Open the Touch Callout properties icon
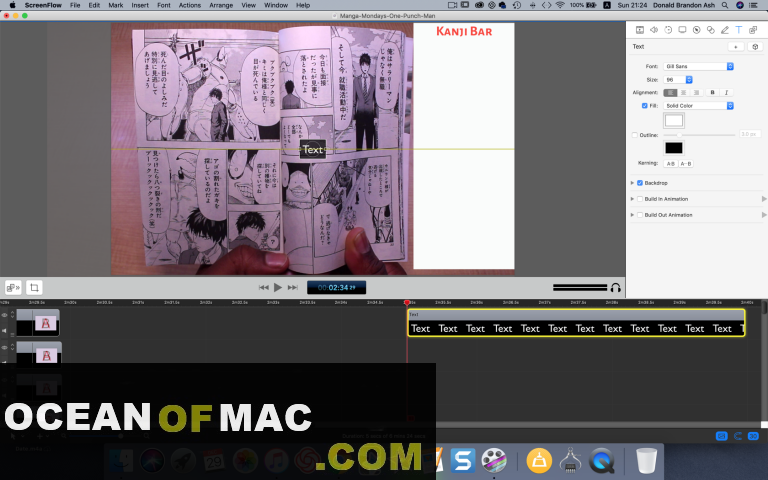 pyautogui.click(x=711, y=30)
